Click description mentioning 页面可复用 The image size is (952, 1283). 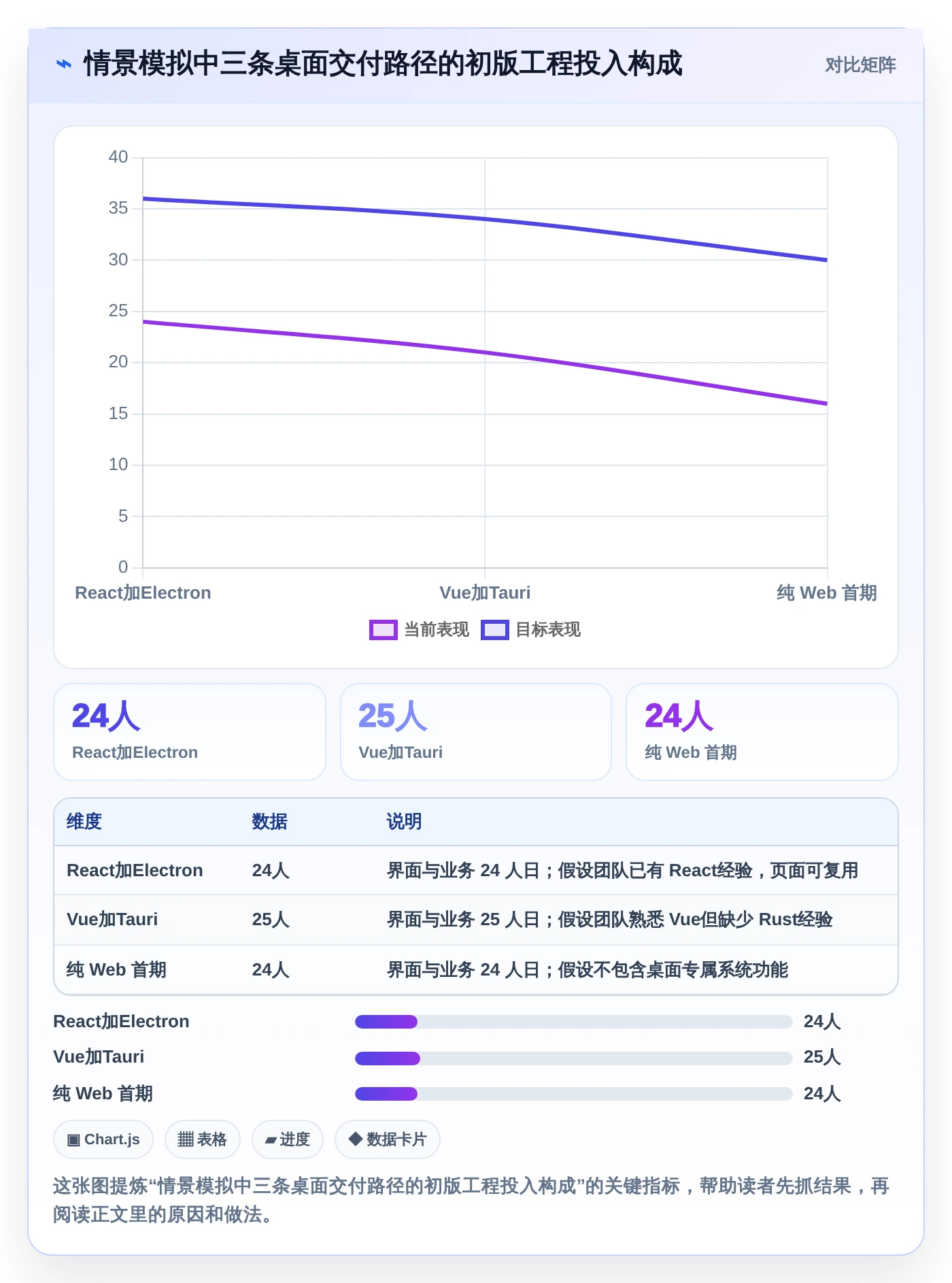click(623, 871)
